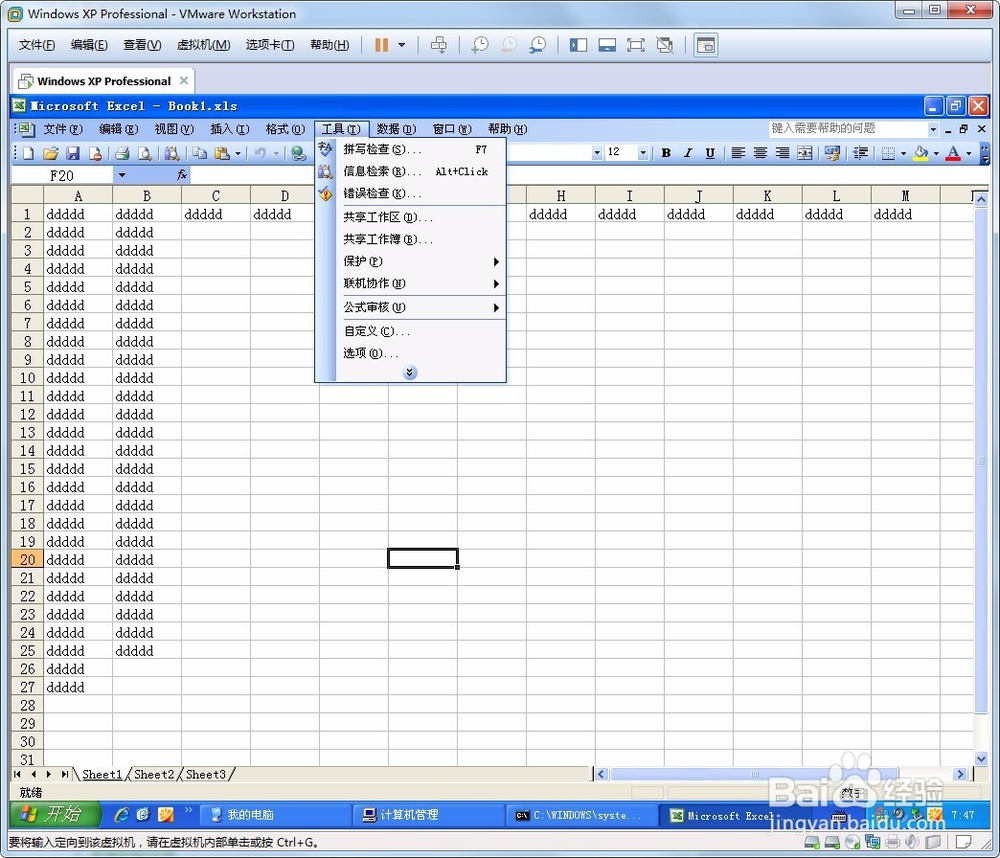
Task: Click the Merge and Center icon
Action: tap(805, 153)
